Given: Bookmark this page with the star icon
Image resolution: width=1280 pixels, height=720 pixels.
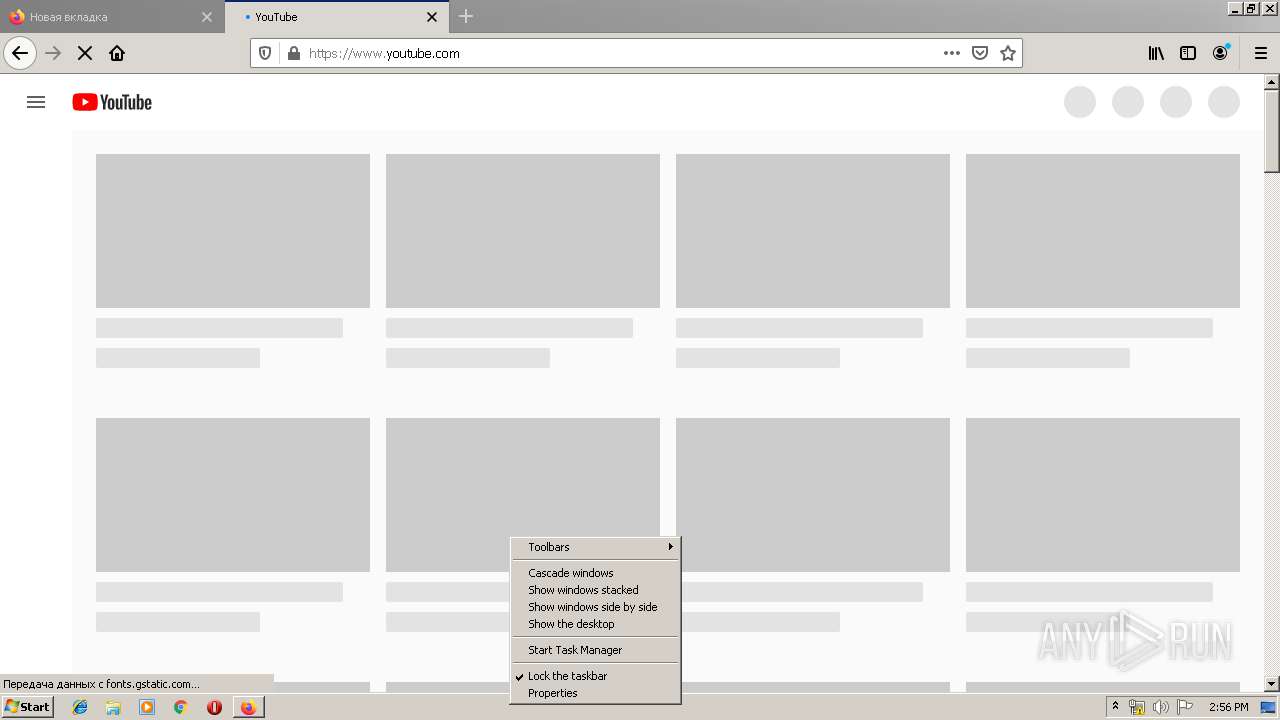Looking at the screenshot, I should pyautogui.click(x=1008, y=53).
